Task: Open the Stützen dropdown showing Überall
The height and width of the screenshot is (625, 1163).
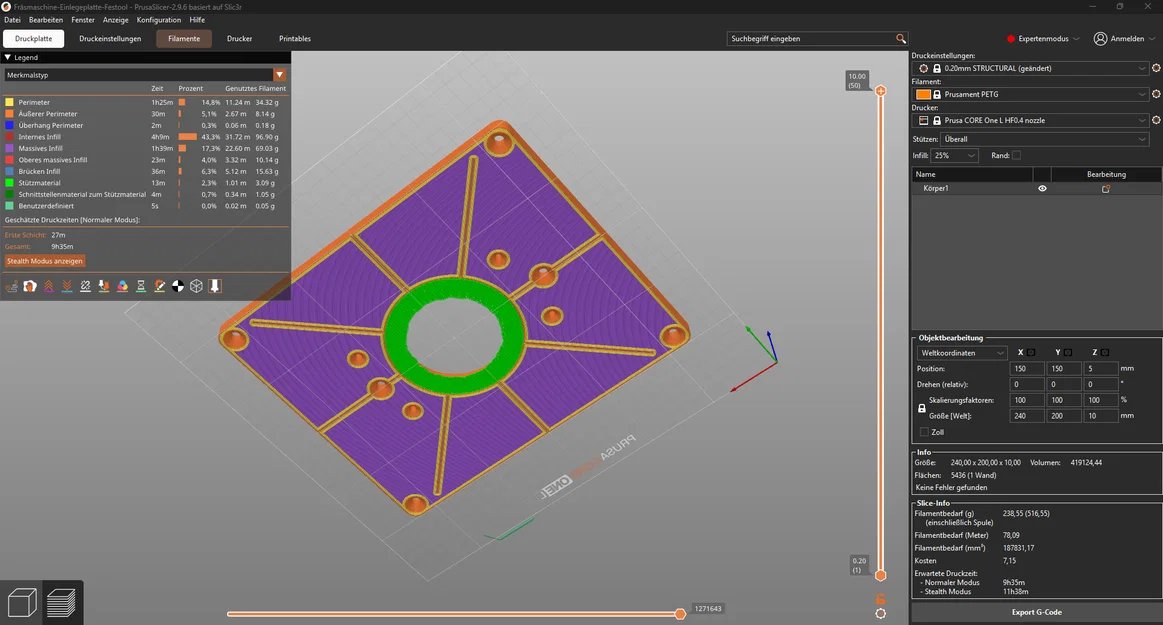Action: coord(1045,139)
